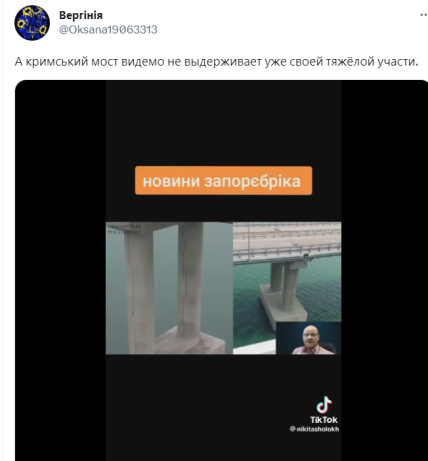Click the TikTok logo icon
428x461 pixels.
(324, 405)
